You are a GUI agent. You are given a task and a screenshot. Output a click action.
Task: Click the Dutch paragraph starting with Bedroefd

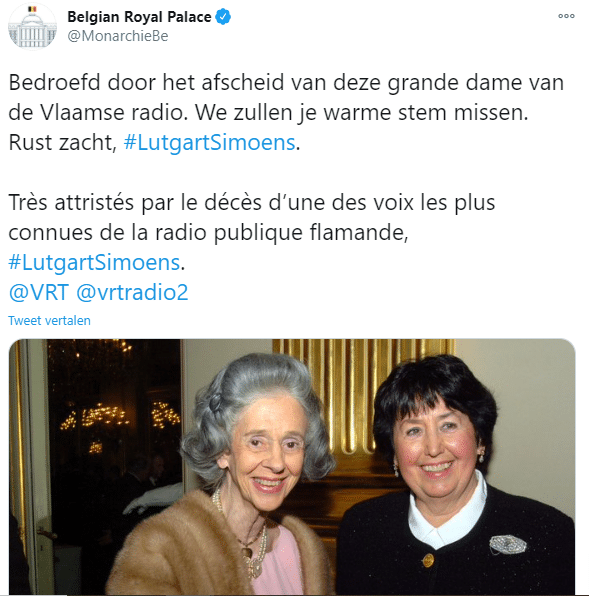pos(286,113)
